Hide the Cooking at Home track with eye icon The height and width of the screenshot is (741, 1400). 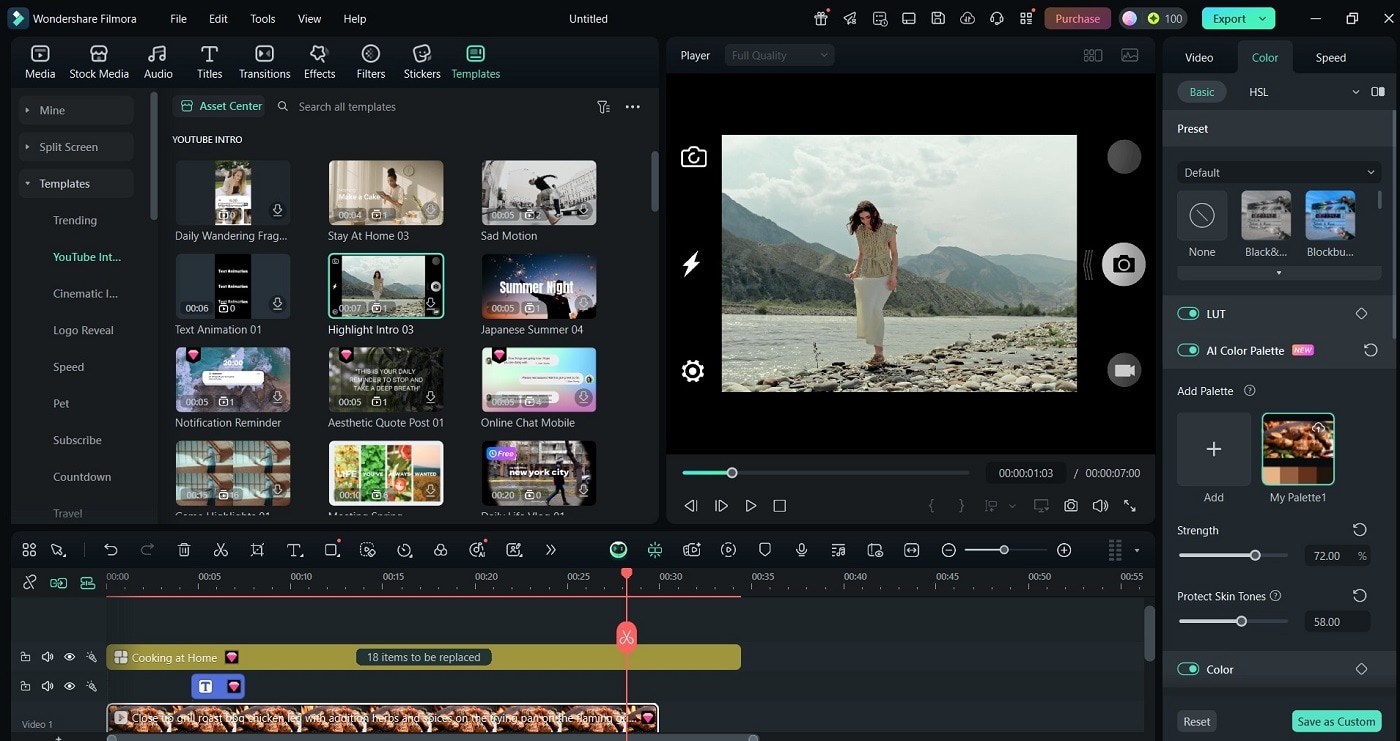[x=70, y=657]
